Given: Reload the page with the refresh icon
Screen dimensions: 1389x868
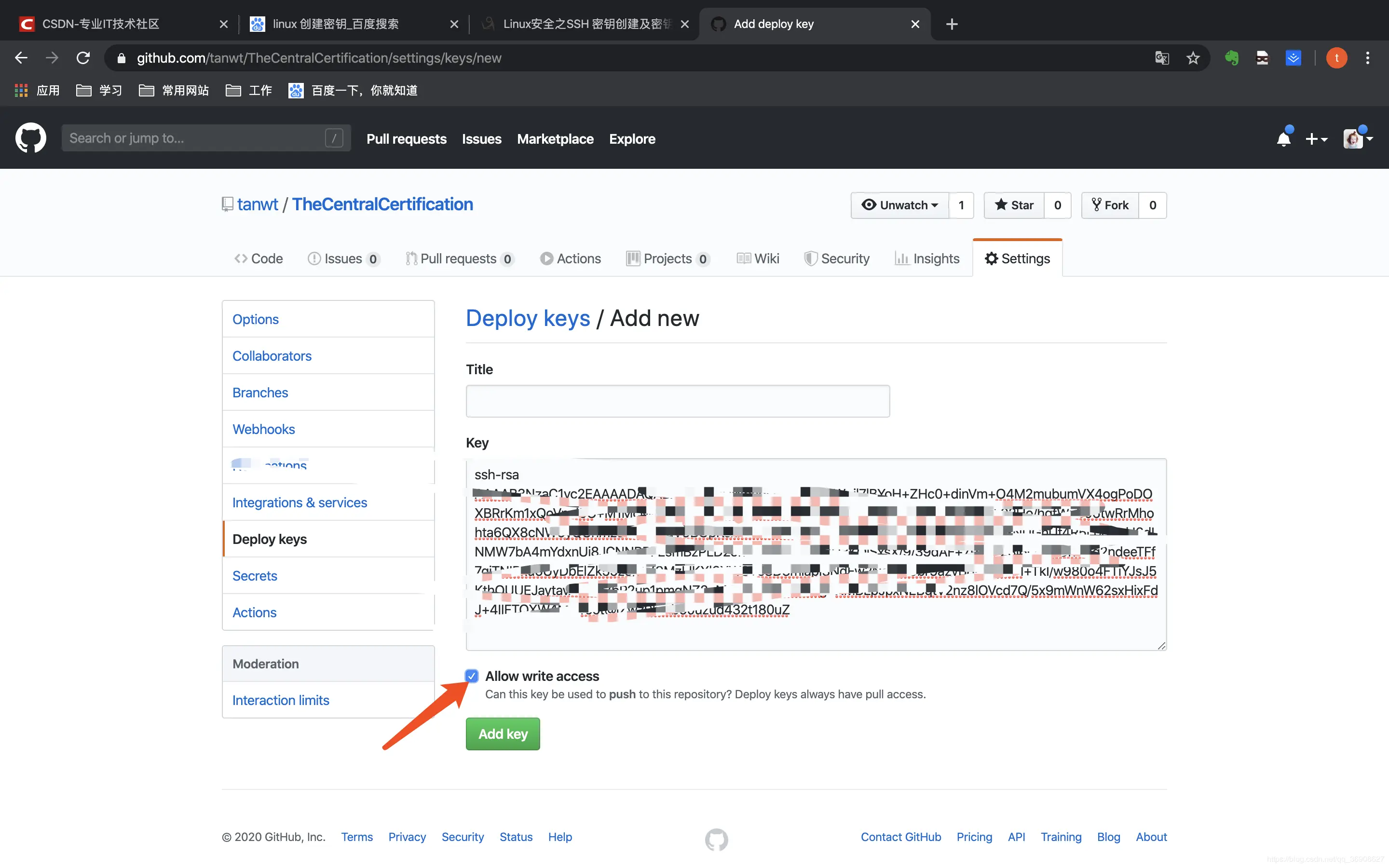Looking at the screenshot, I should click(83, 58).
